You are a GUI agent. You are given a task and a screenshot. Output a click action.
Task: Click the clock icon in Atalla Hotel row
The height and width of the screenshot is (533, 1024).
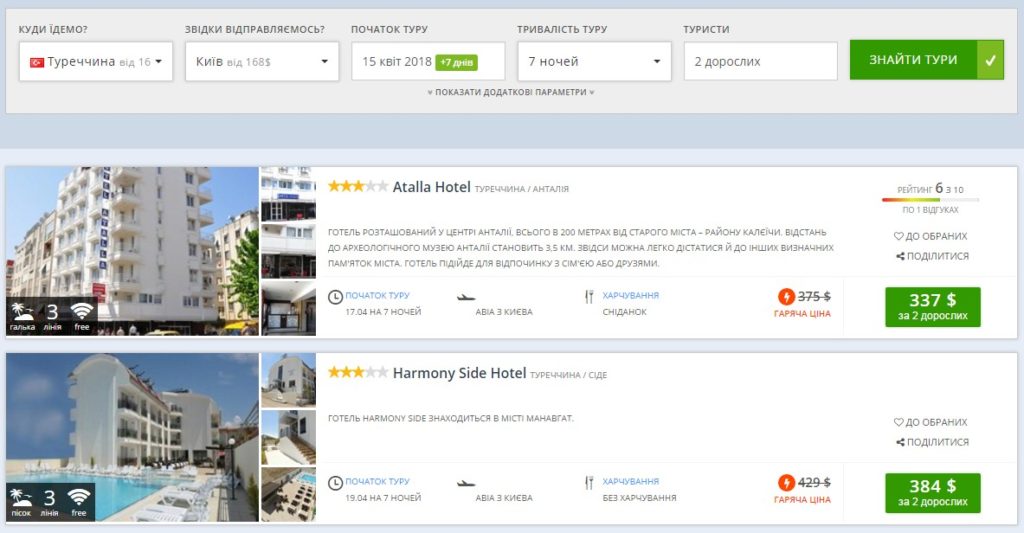[x=335, y=297]
